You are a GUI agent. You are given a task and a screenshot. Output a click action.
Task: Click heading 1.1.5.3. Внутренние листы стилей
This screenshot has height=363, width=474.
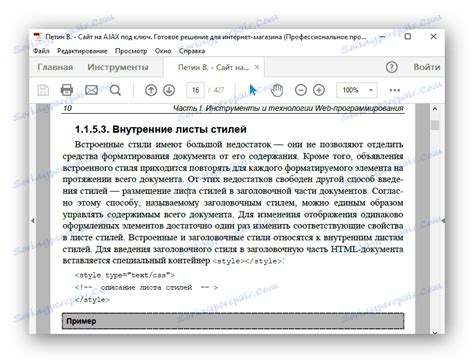coord(161,129)
